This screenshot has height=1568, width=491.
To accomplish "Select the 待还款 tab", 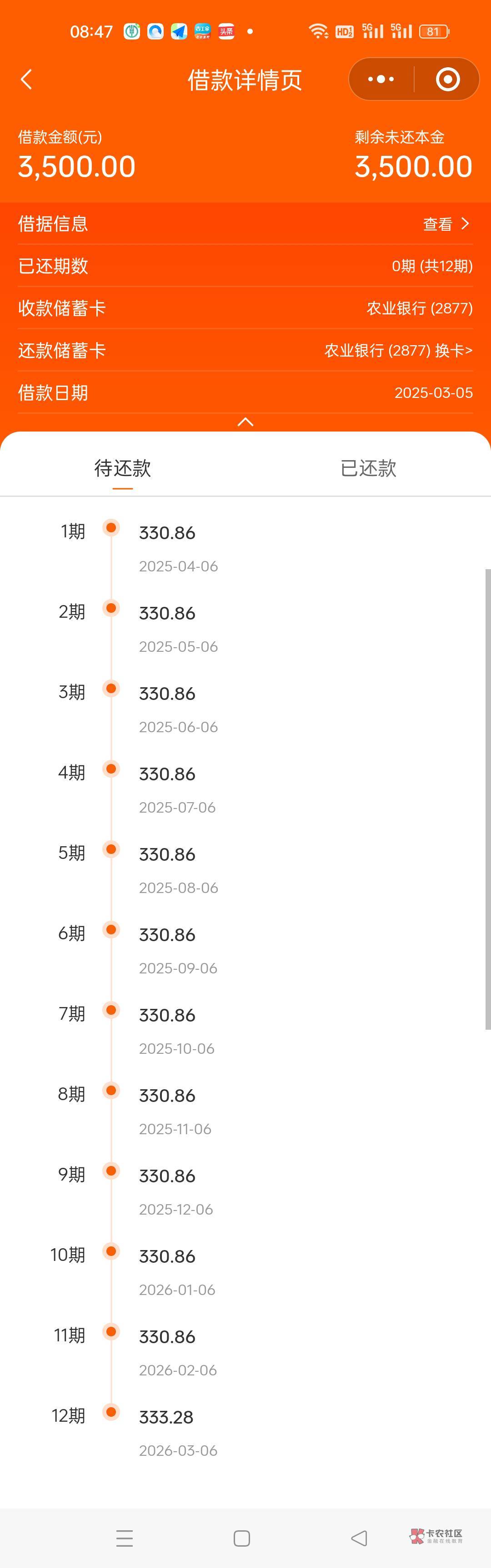I will pyautogui.click(x=122, y=468).
